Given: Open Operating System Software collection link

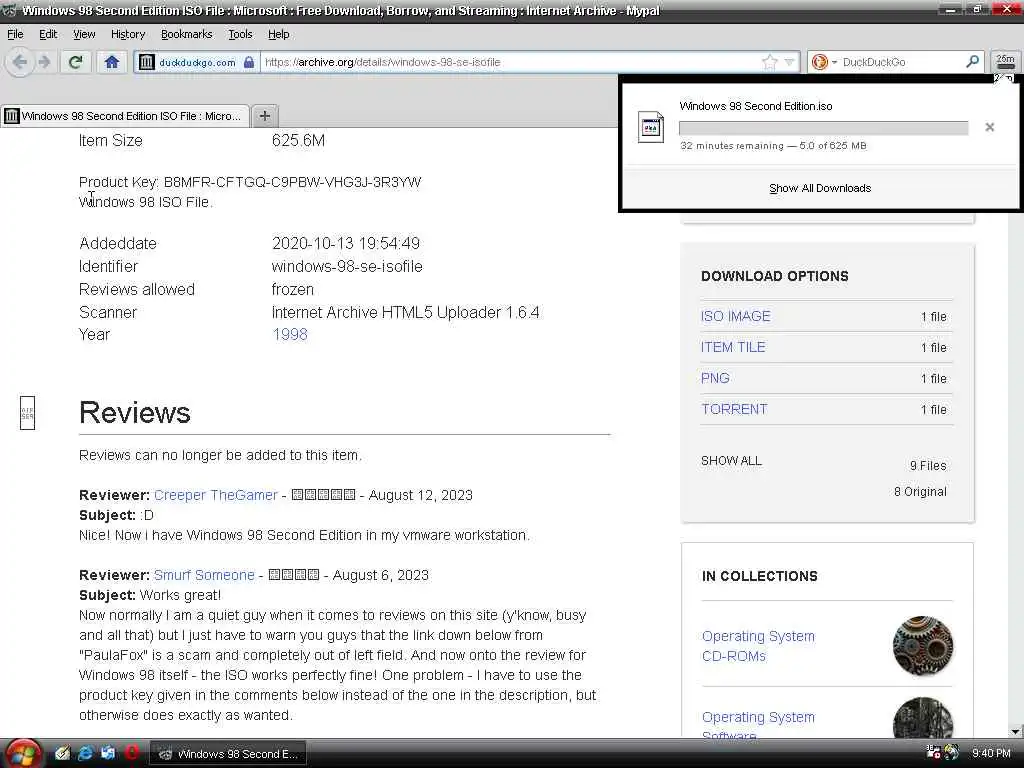Looking at the screenshot, I should click(x=758, y=725).
